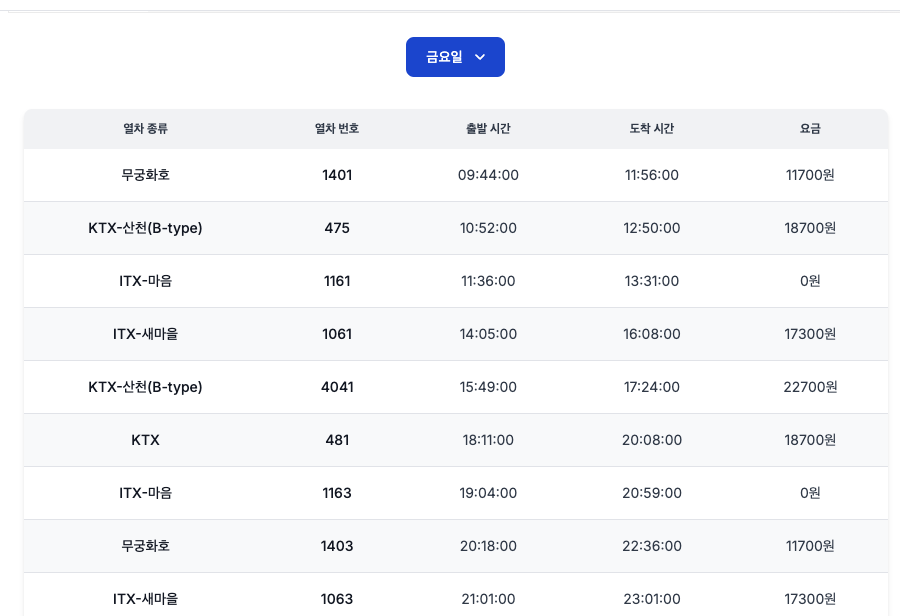Image resolution: width=900 pixels, height=616 pixels.
Task: Click arrival time 13:31:00
Action: coord(651,281)
